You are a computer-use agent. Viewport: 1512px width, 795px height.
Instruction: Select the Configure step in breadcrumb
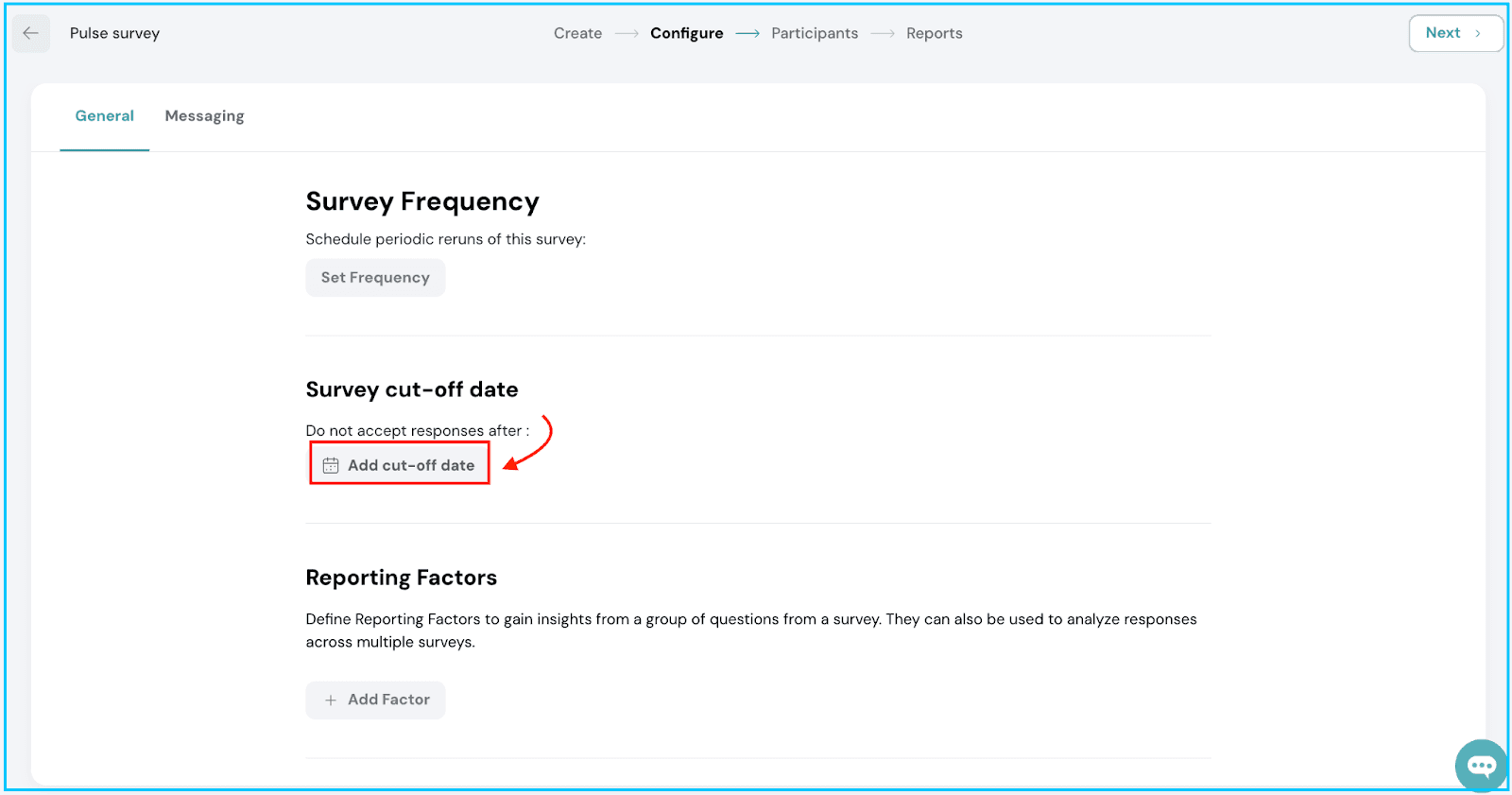[x=686, y=33]
